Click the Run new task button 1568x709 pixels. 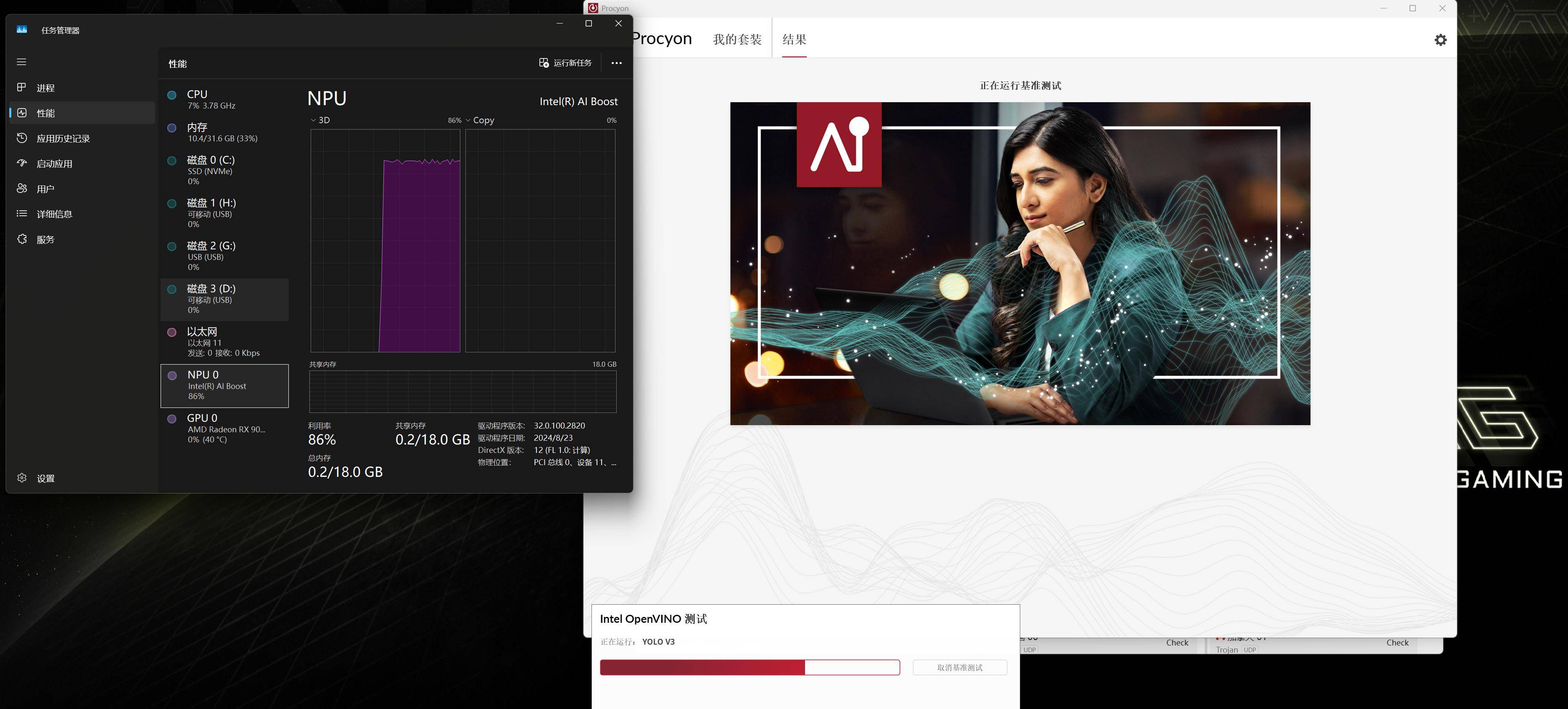(x=565, y=63)
